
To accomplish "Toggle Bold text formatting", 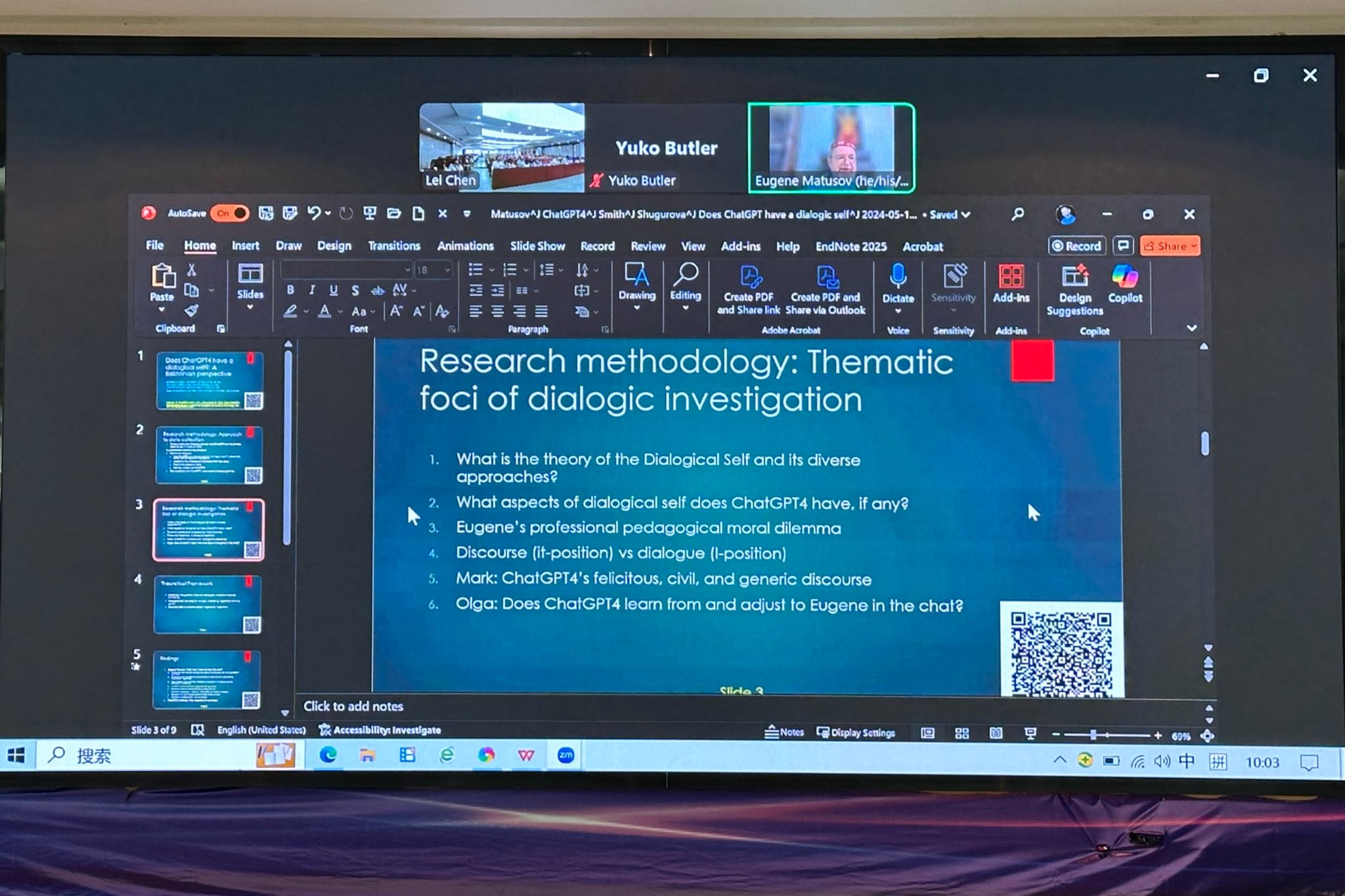I will tap(290, 289).
